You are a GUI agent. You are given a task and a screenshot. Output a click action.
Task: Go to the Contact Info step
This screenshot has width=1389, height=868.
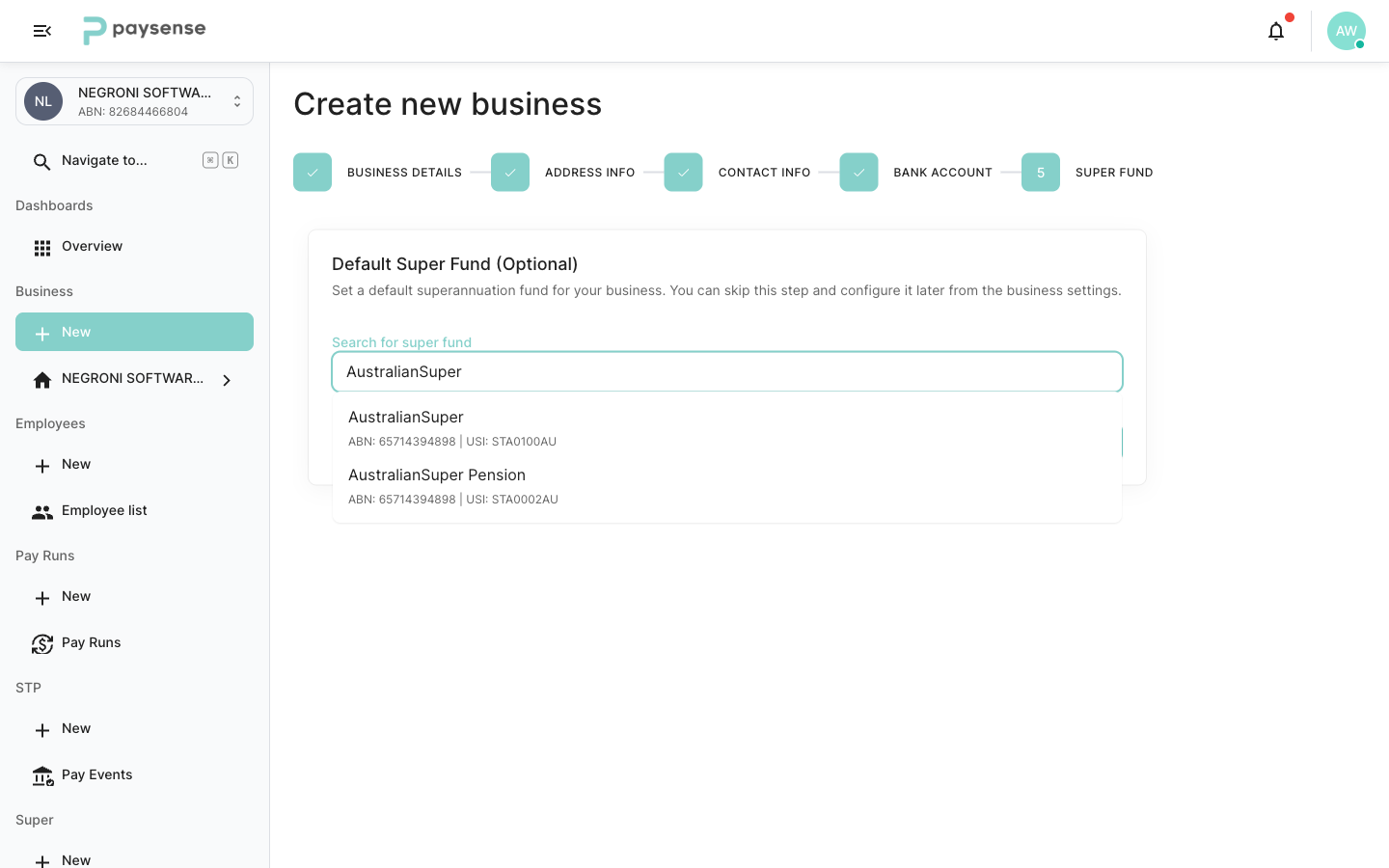(738, 173)
